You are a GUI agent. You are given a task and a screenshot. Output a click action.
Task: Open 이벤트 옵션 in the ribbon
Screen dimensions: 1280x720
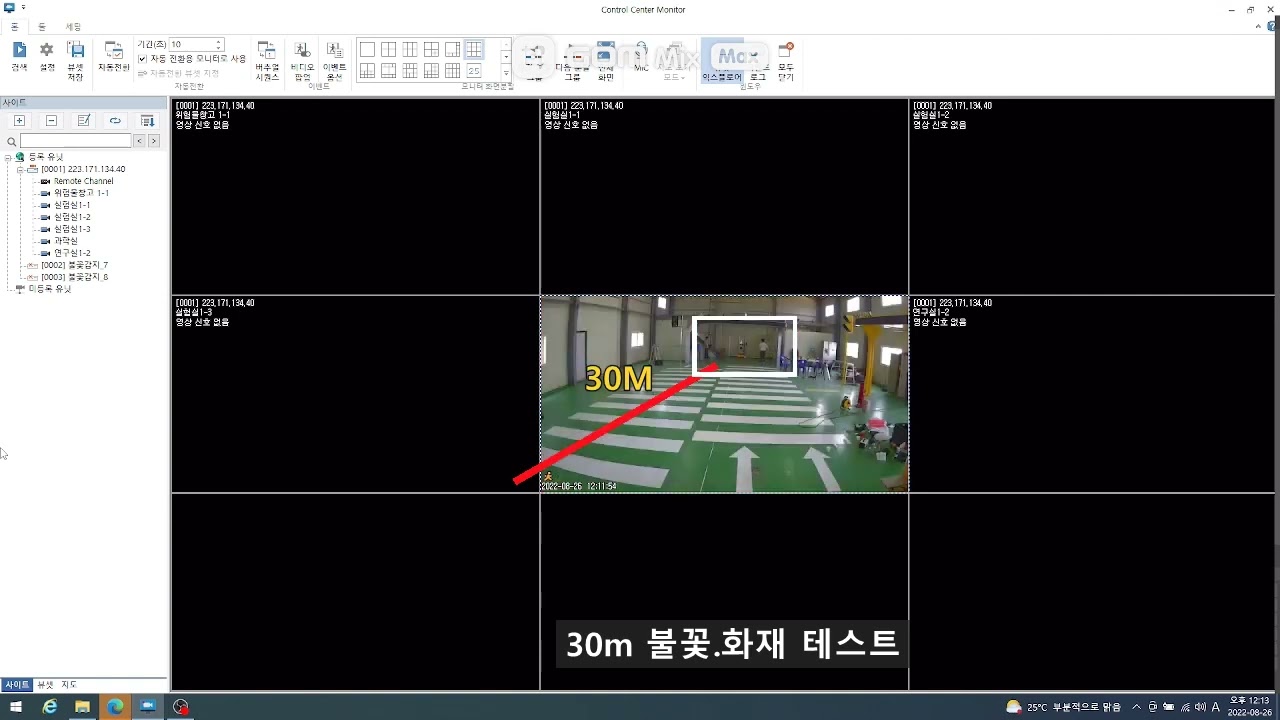click(335, 60)
